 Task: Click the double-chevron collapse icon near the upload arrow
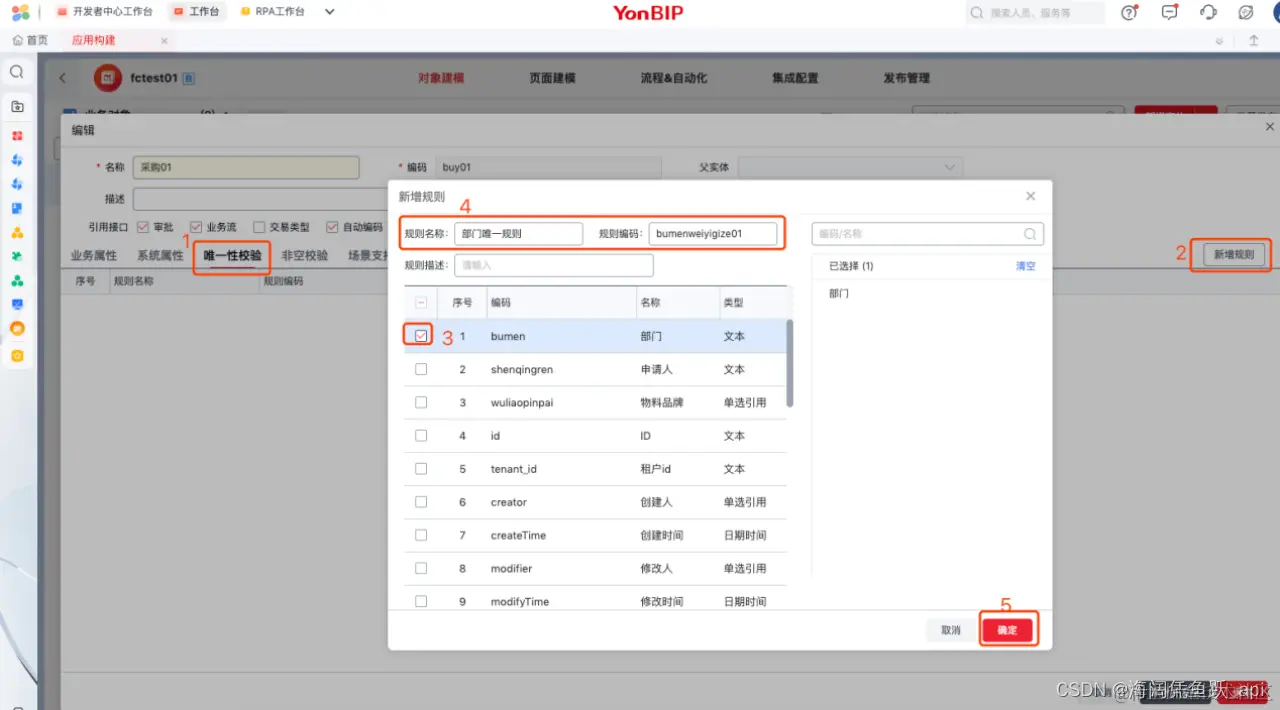[1219, 41]
